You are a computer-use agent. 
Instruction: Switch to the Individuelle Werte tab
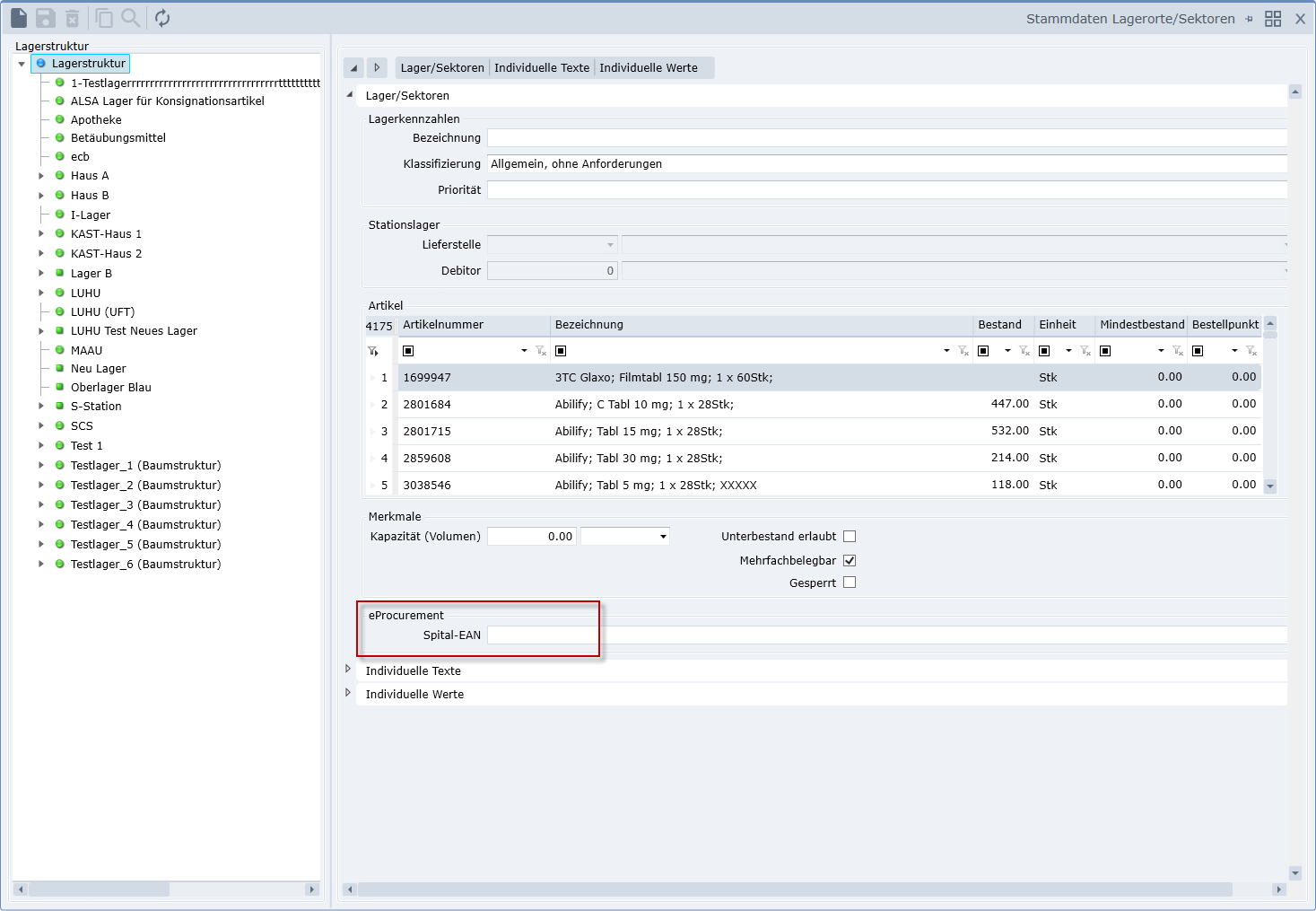(x=648, y=68)
